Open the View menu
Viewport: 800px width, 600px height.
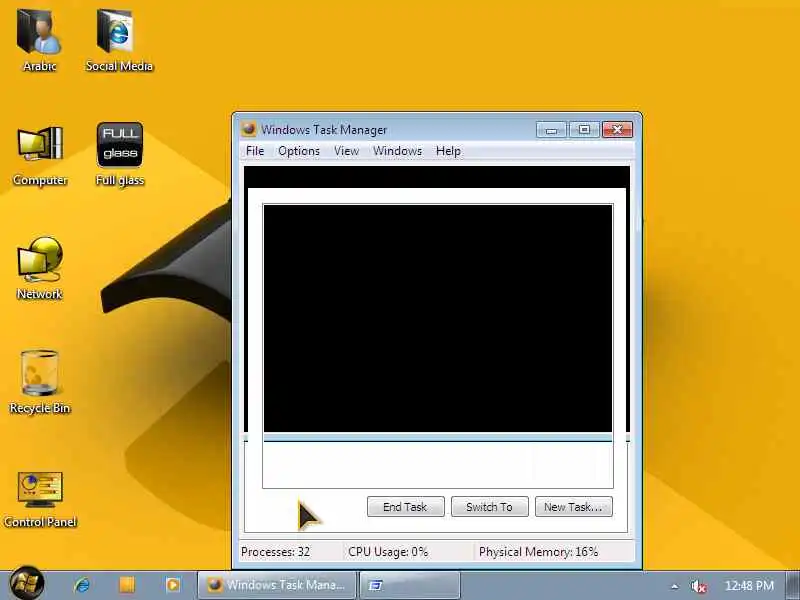pos(346,151)
